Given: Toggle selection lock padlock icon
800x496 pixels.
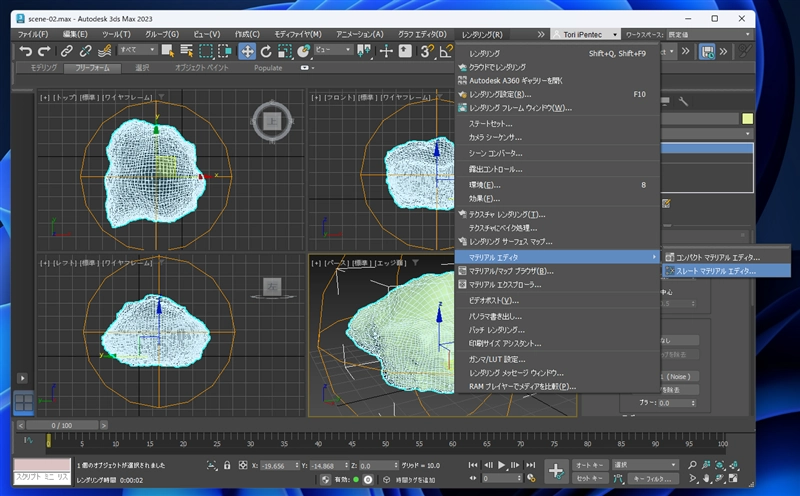Looking at the screenshot, I should point(227,465).
